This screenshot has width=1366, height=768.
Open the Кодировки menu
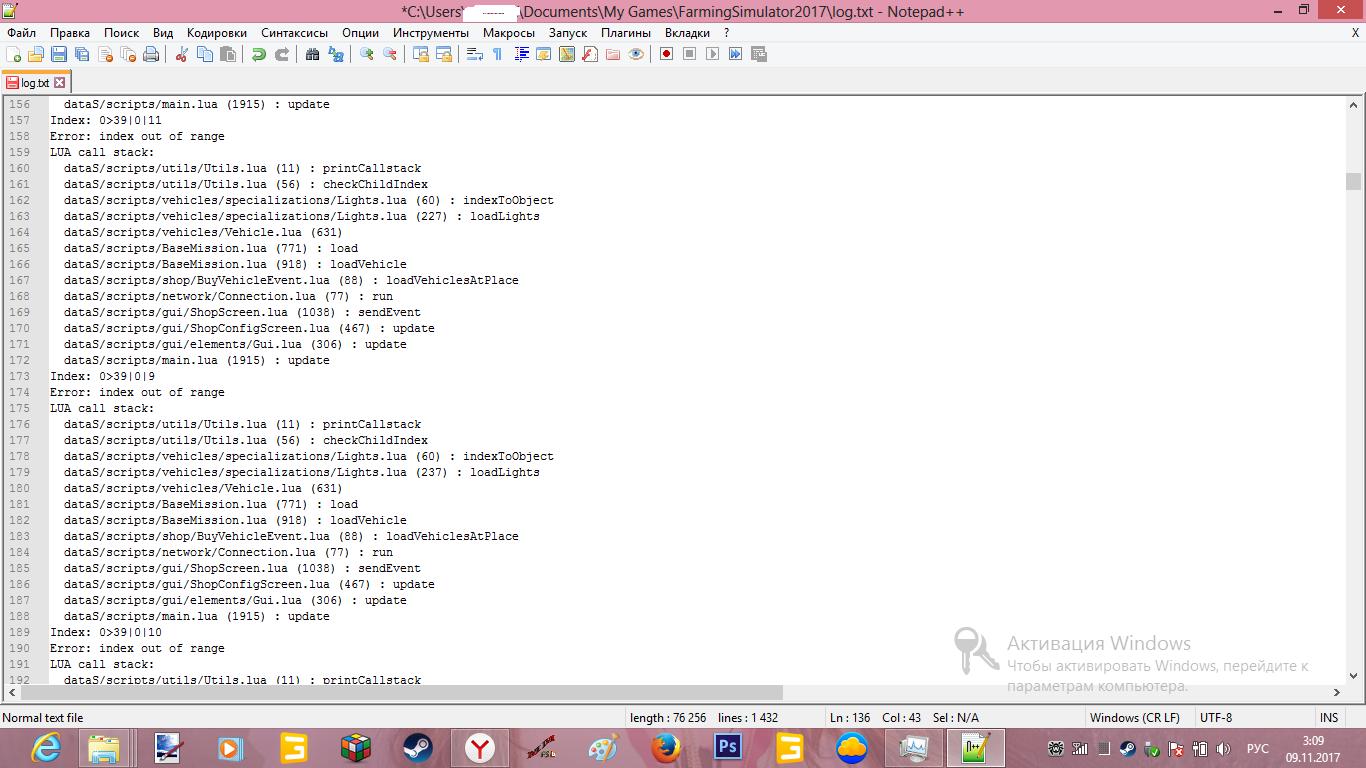click(x=216, y=33)
